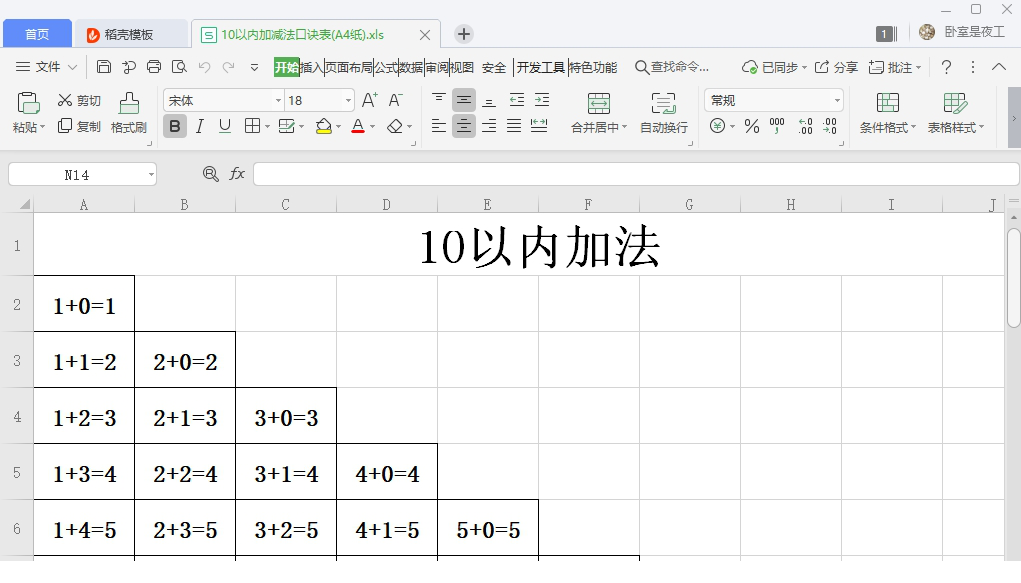Click the 批注 comment button
1021x583 pixels.
pos(895,67)
